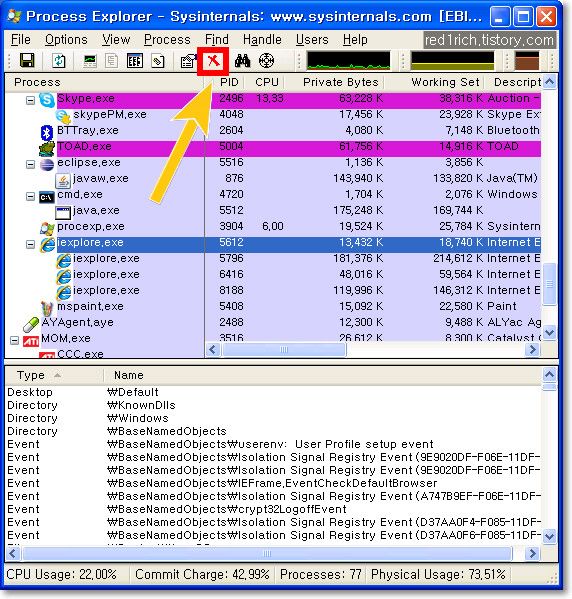
Task: Collapse the MOM.exe process tree
Action: (14, 340)
